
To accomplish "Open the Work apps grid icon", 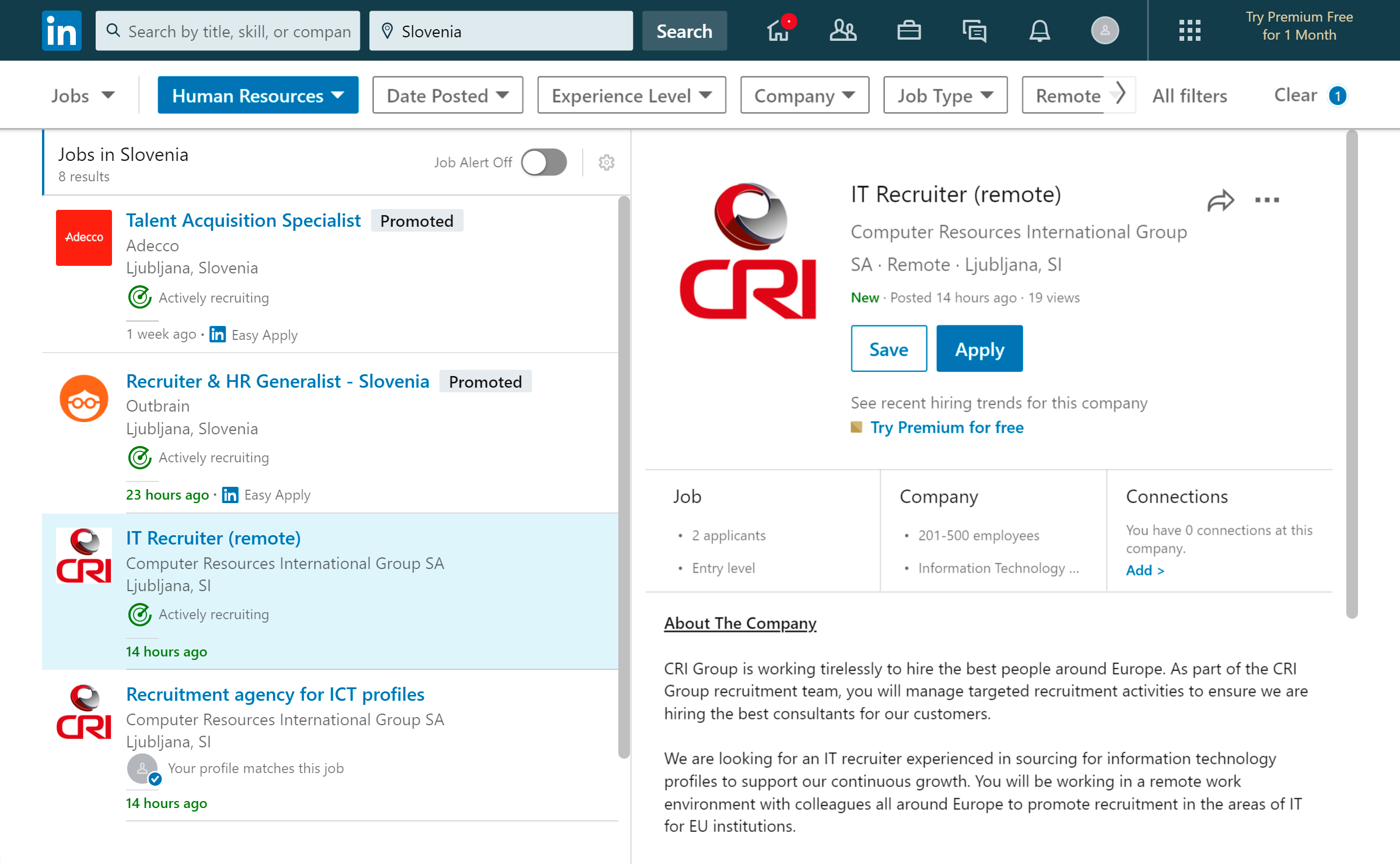I will (x=1189, y=30).
